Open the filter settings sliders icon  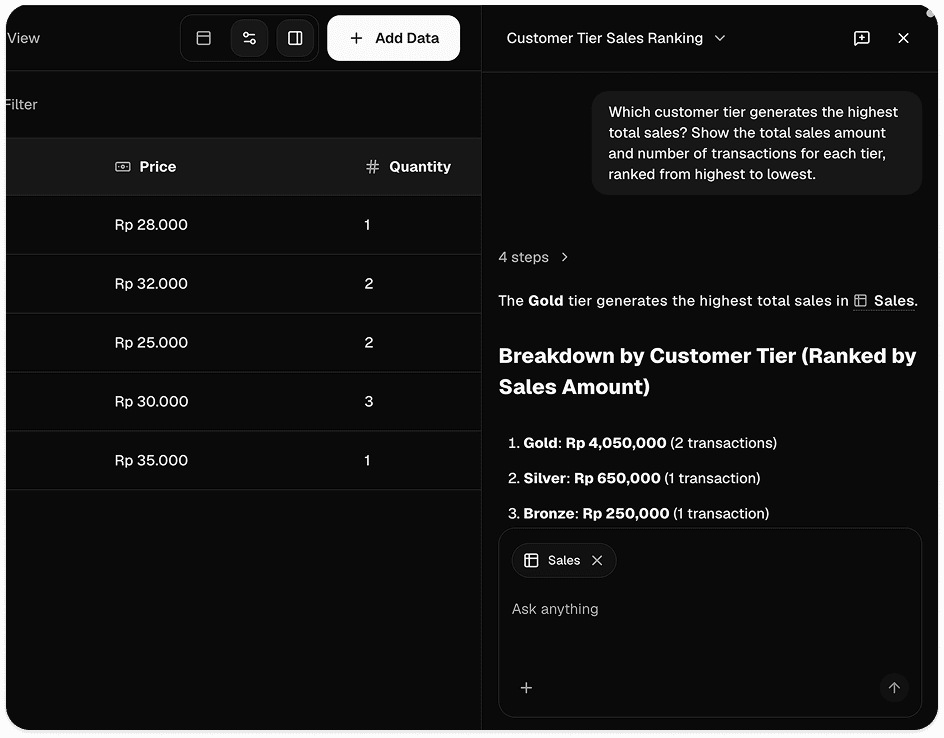[249, 38]
